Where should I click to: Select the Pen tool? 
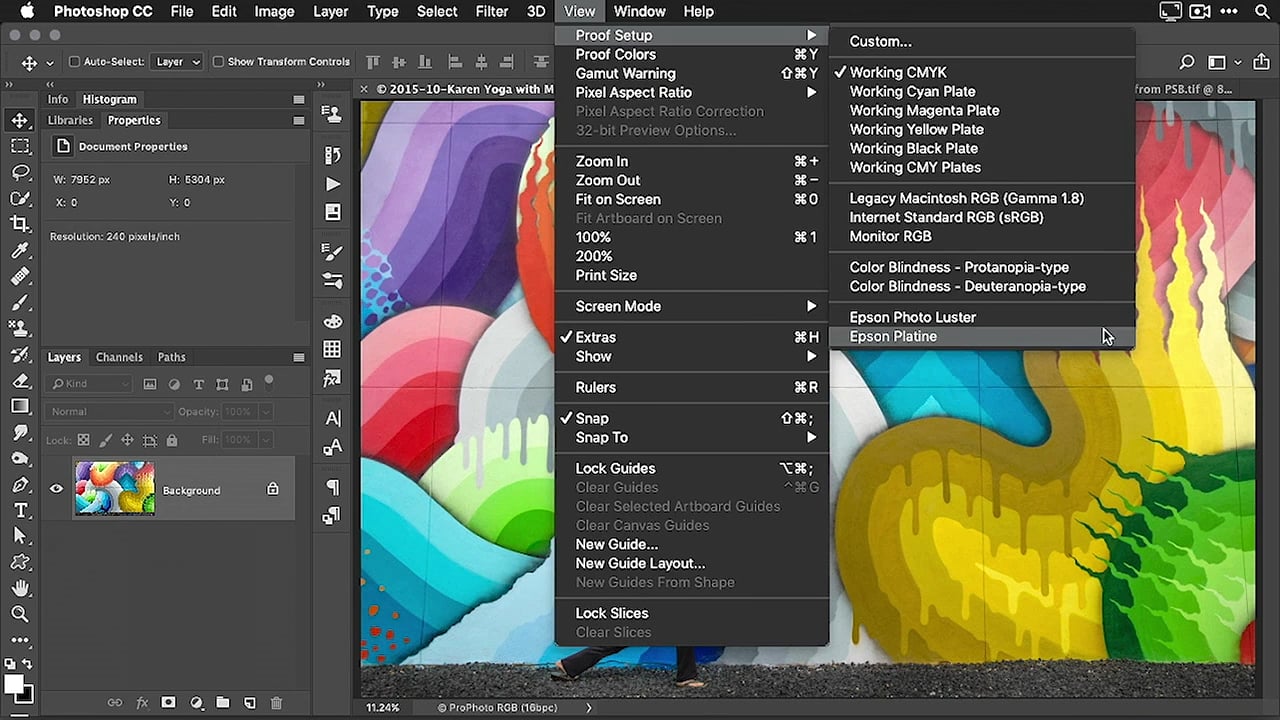pos(20,484)
